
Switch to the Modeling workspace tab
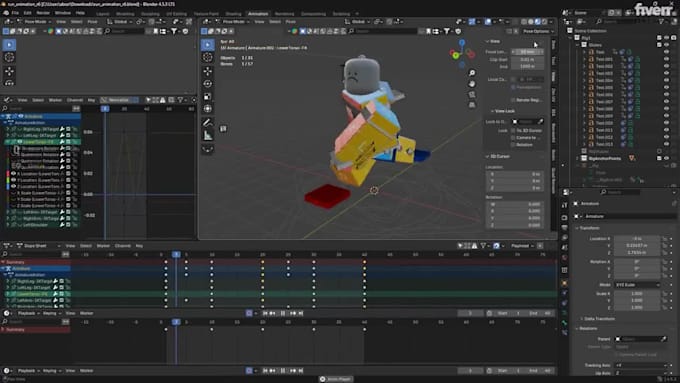(x=125, y=14)
